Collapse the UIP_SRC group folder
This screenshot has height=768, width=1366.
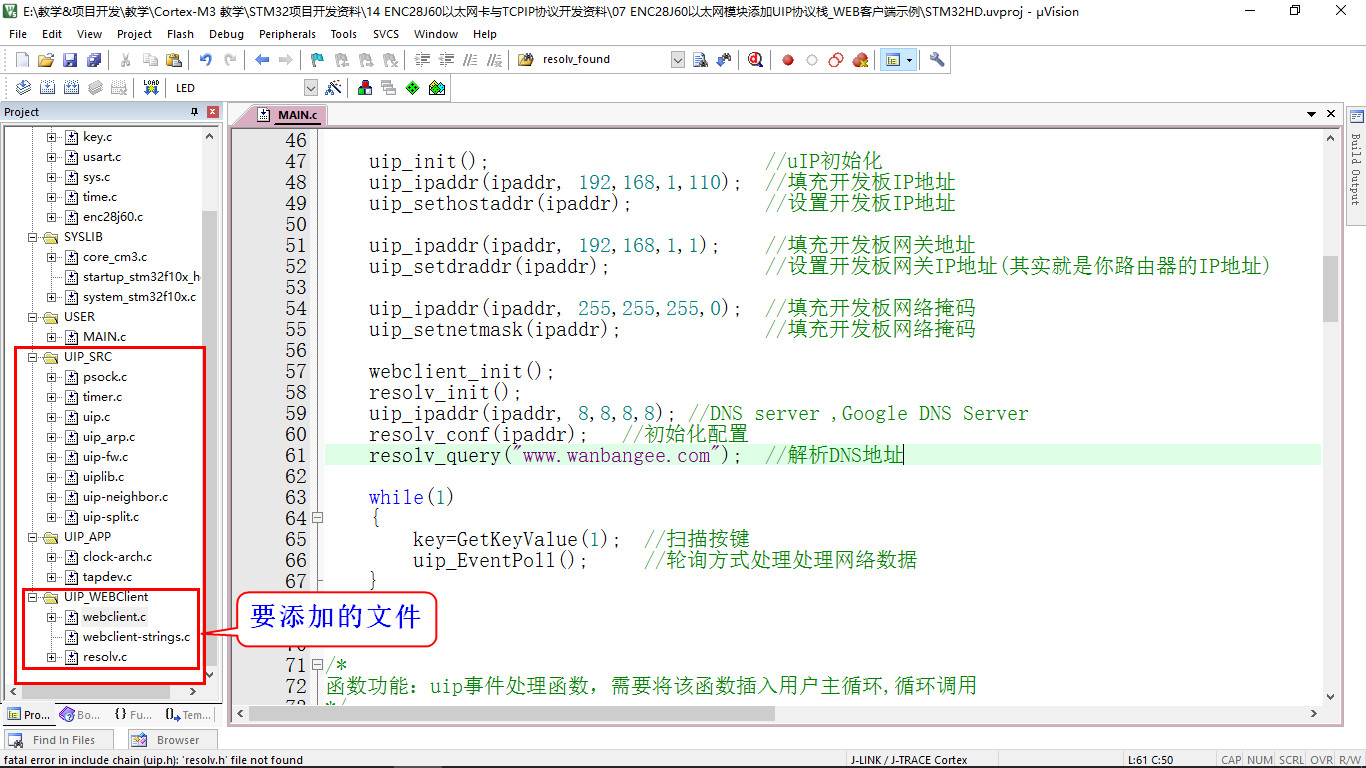click(33, 357)
